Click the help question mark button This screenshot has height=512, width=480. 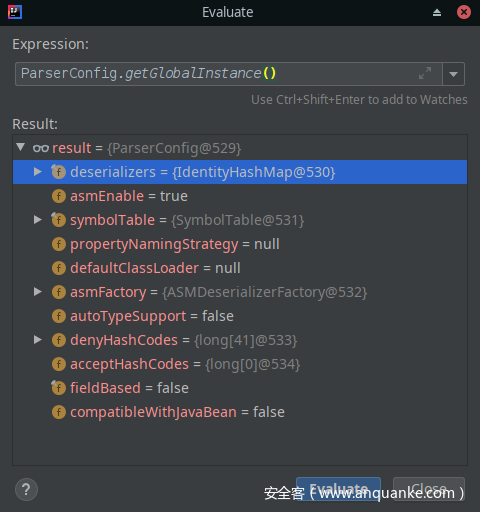pyautogui.click(x=26, y=489)
